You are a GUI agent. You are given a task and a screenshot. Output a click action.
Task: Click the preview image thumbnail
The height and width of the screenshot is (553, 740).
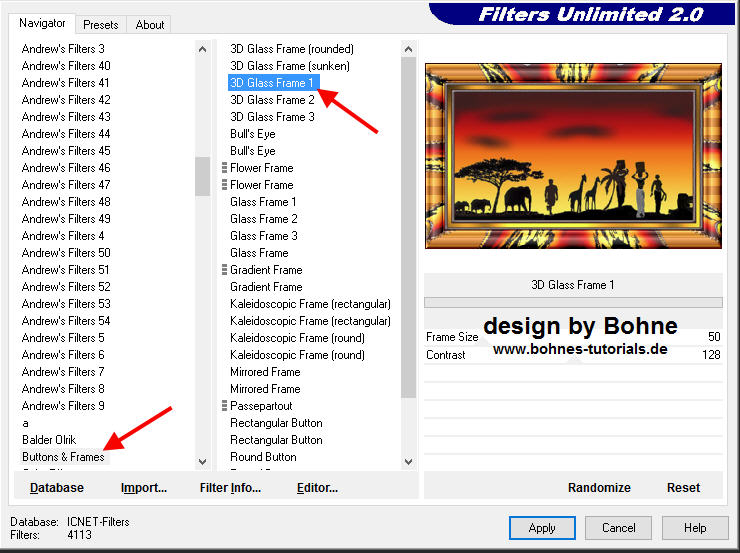pos(573,156)
